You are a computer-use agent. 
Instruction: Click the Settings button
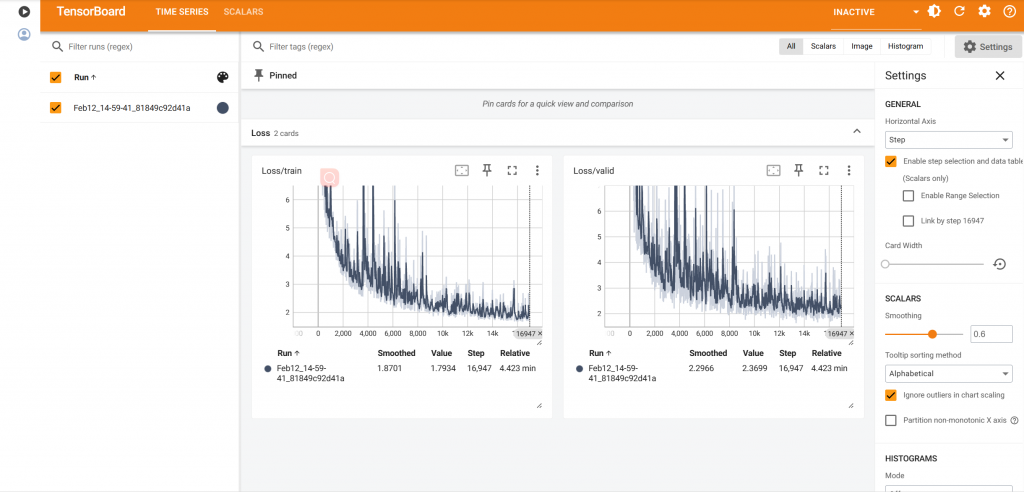tap(988, 47)
